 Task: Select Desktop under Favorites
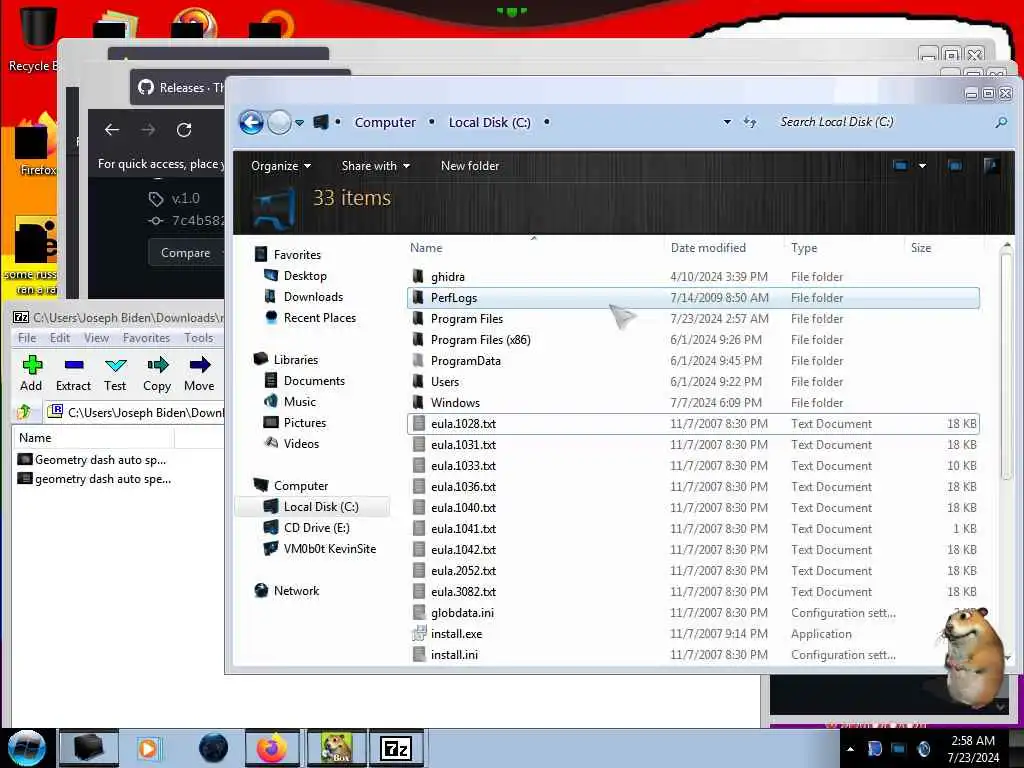(x=305, y=276)
